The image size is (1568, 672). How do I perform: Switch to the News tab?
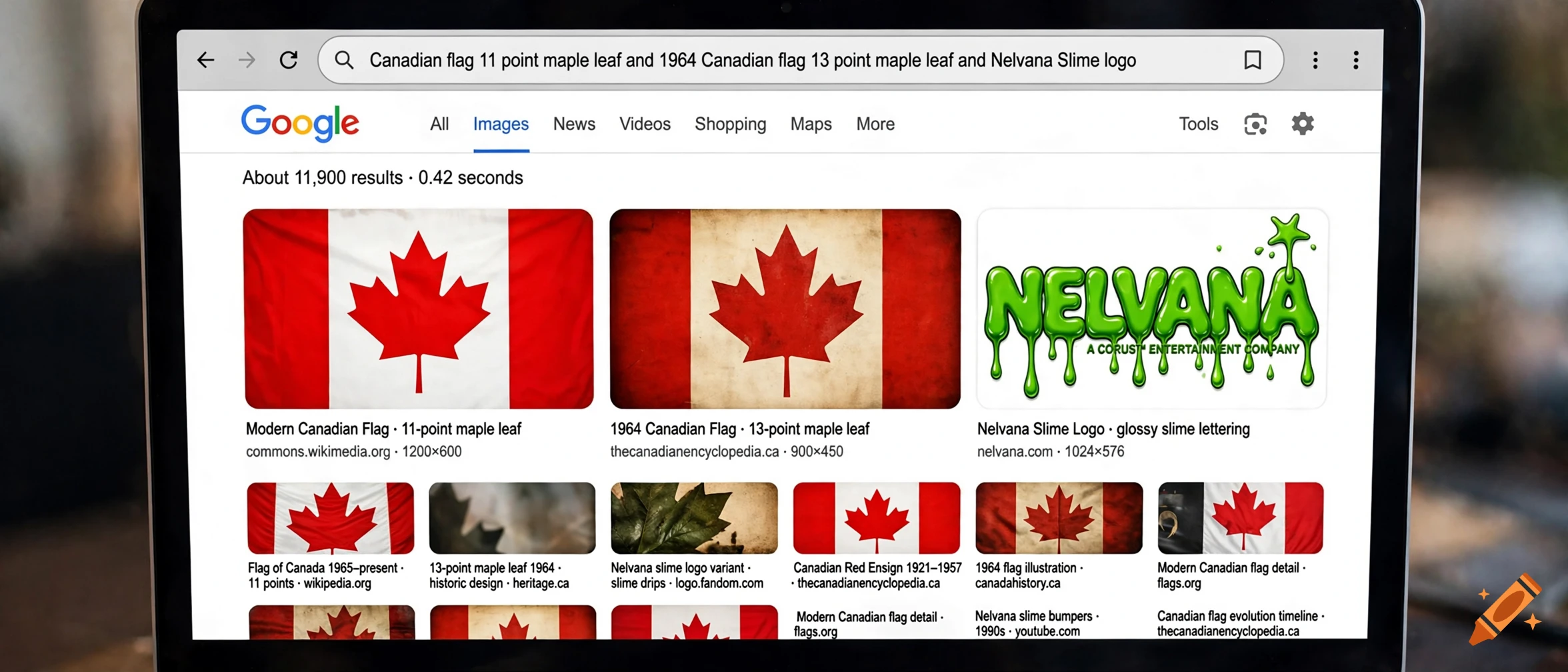pyautogui.click(x=574, y=124)
